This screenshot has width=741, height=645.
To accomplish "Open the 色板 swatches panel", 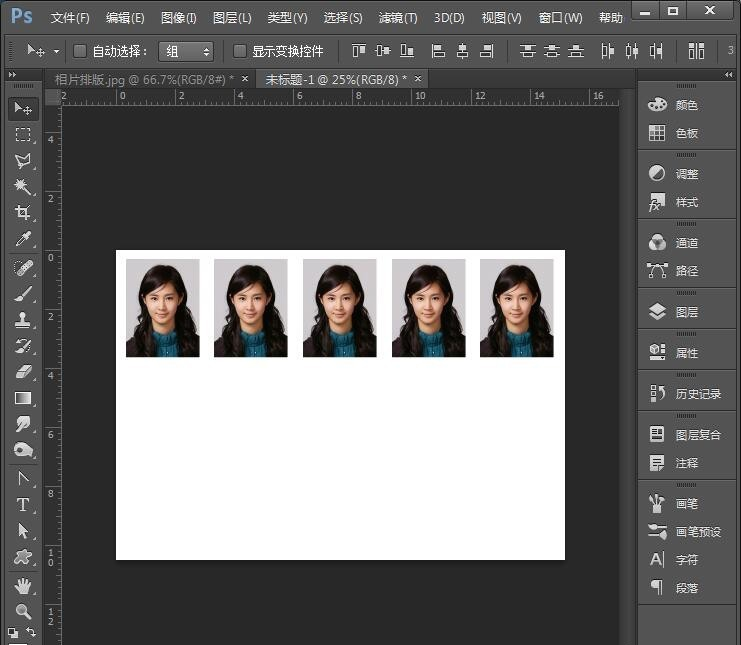I will click(x=657, y=133).
